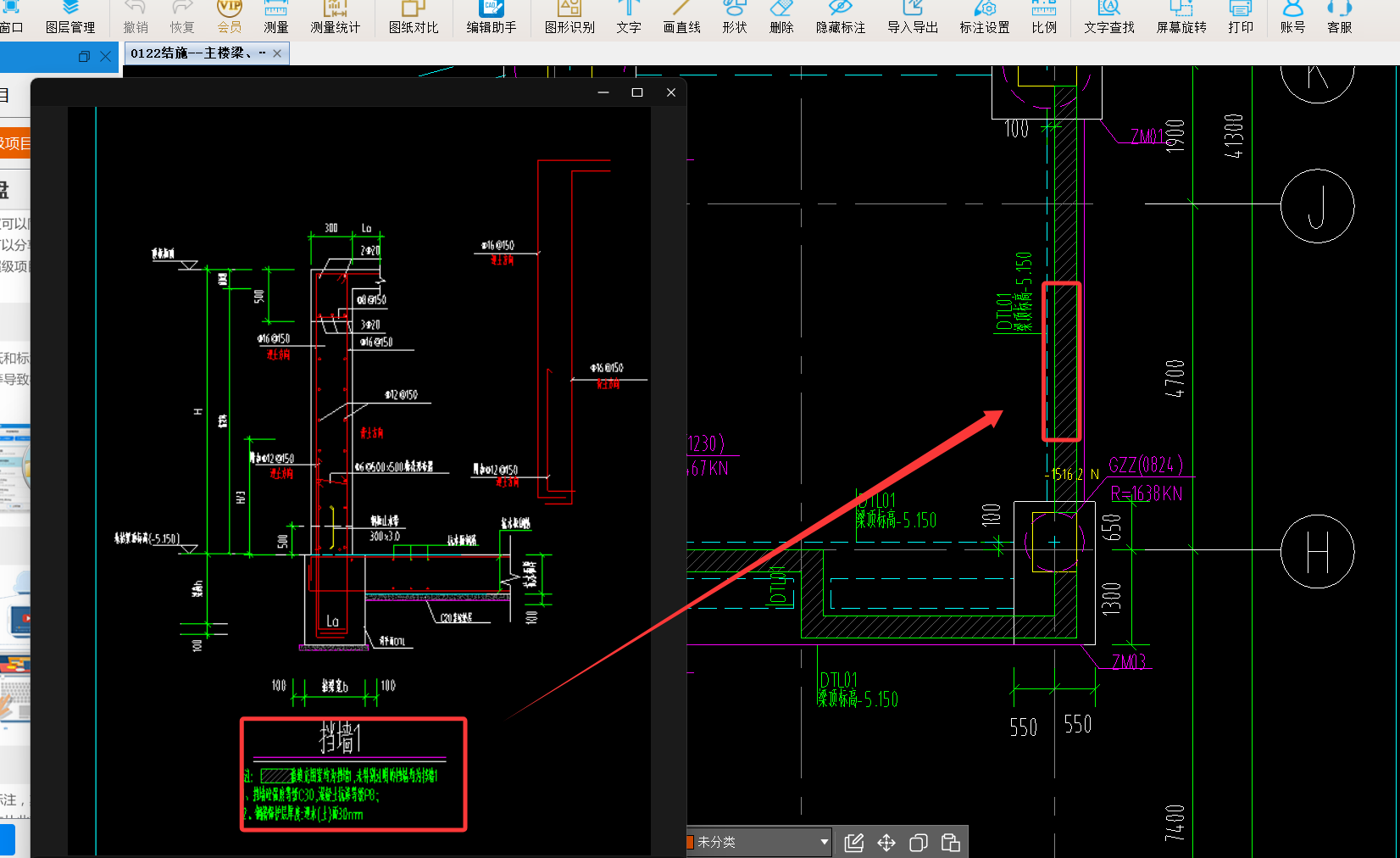Image resolution: width=1400 pixels, height=858 pixels.
Task: Click the J axis bubble
Action: click(1317, 206)
